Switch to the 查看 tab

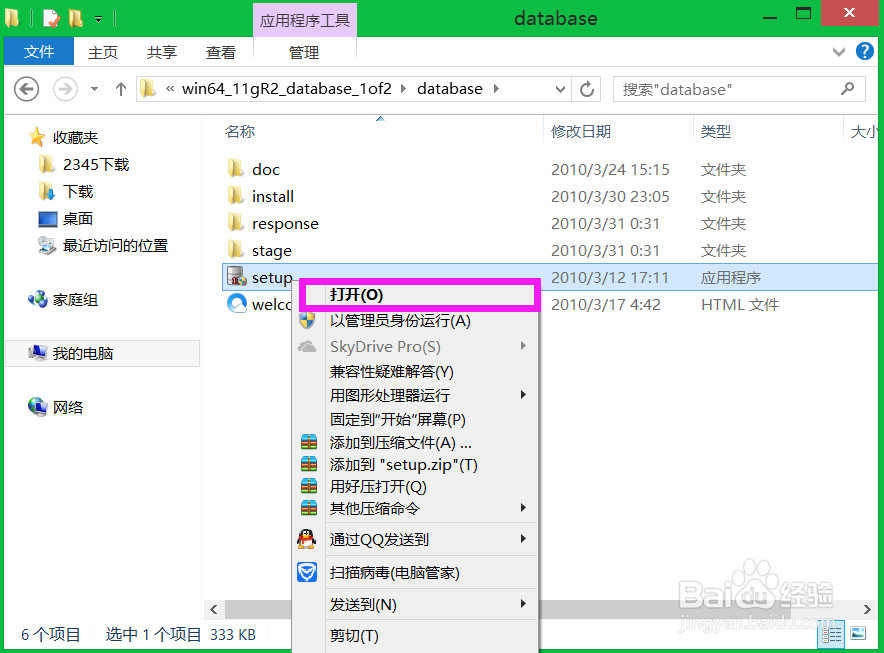pos(220,52)
